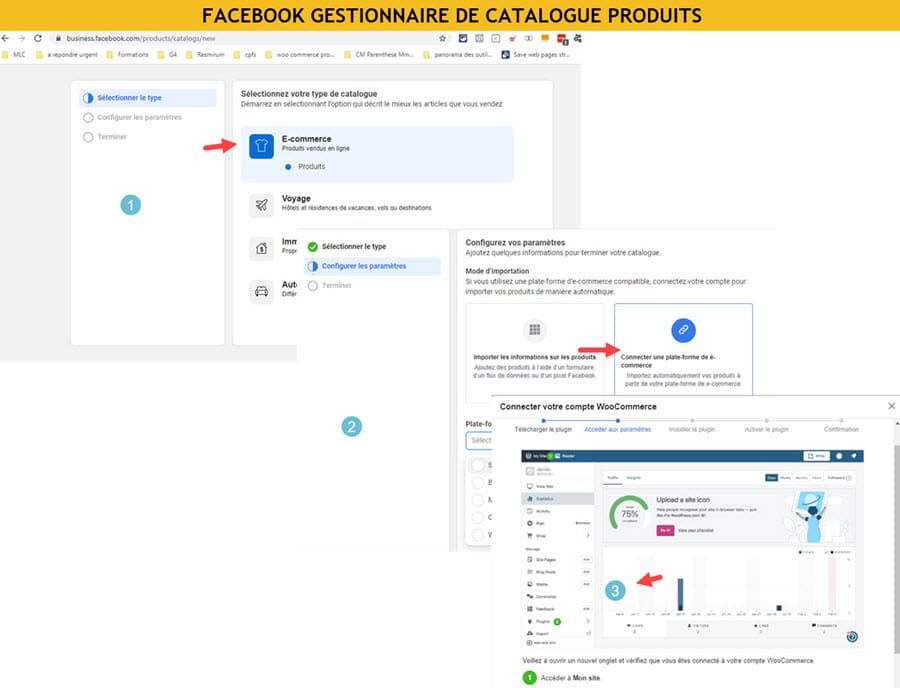
Task: Click the Immobilier house icon
Action: (261, 248)
